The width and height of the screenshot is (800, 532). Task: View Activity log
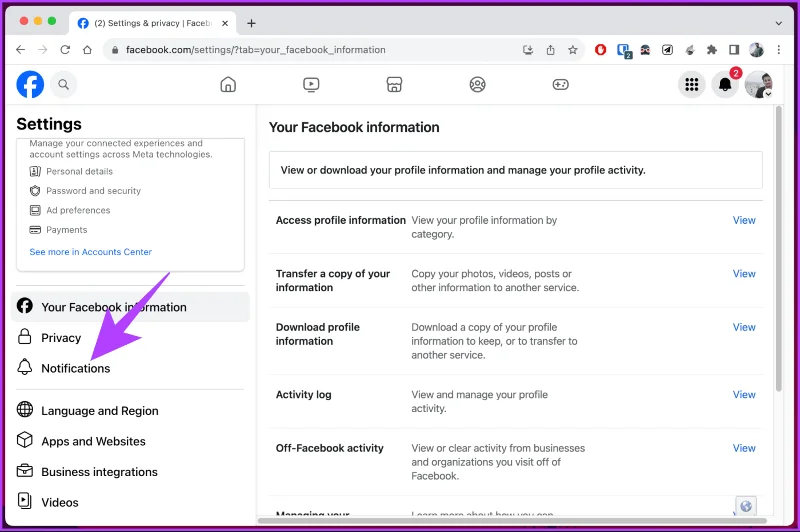point(744,394)
